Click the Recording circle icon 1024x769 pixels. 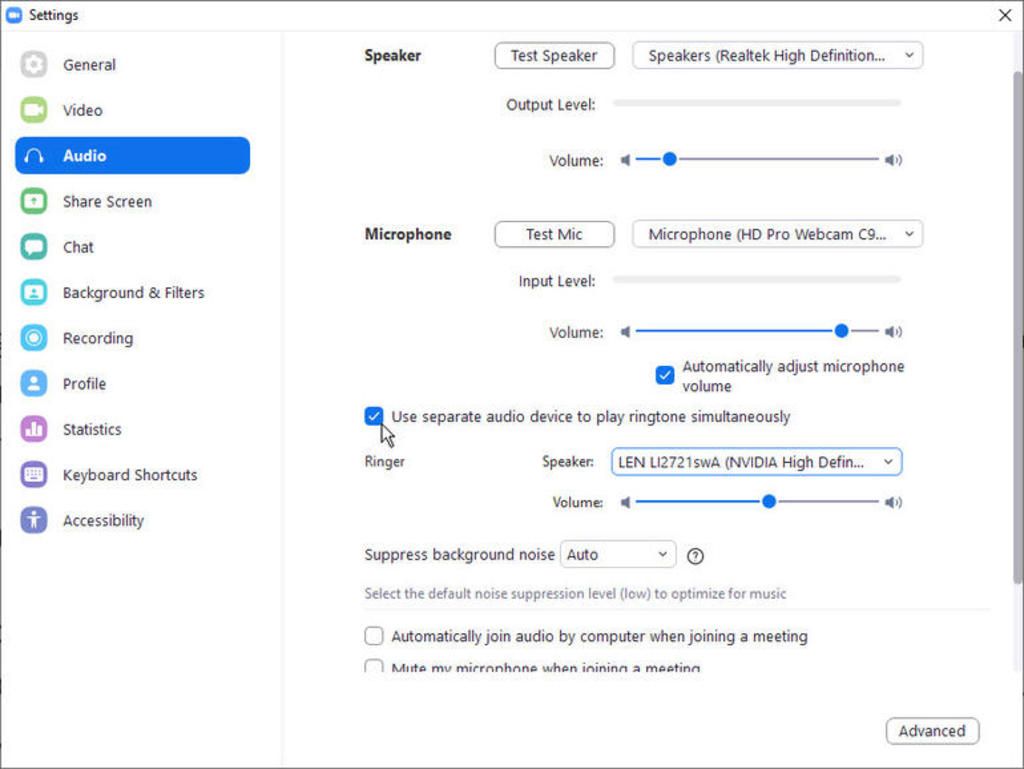pos(33,338)
